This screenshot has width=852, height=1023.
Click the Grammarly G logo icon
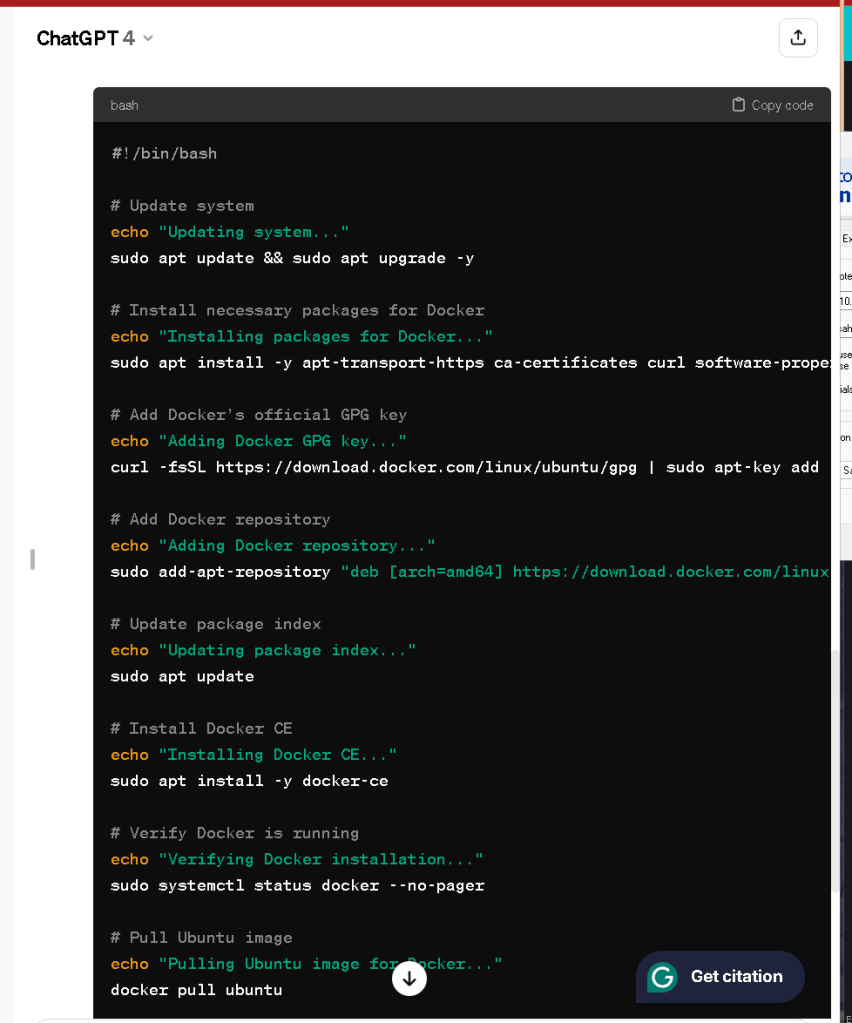point(662,977)
